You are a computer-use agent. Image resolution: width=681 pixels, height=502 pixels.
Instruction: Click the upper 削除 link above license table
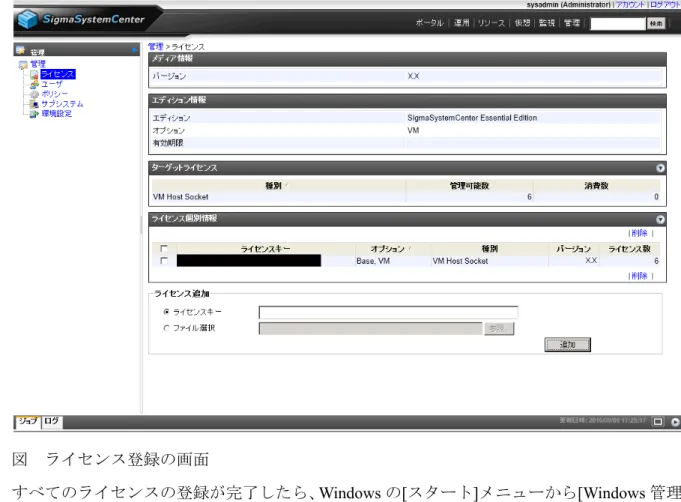tap(639, 233)
